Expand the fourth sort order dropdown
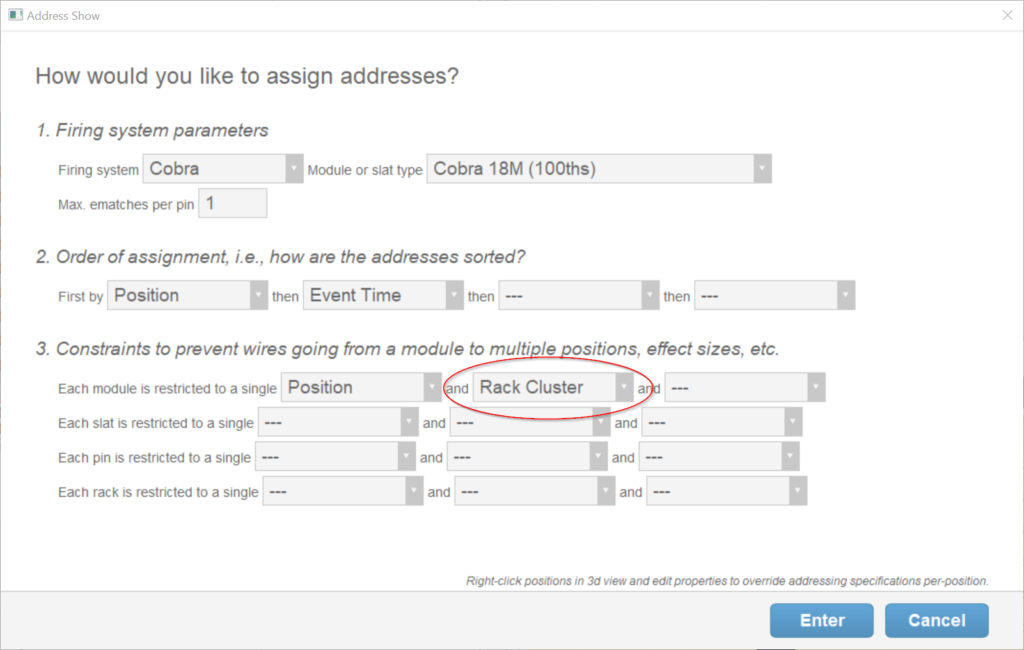This screenshot has height=650, width=1024. [774, 296]
